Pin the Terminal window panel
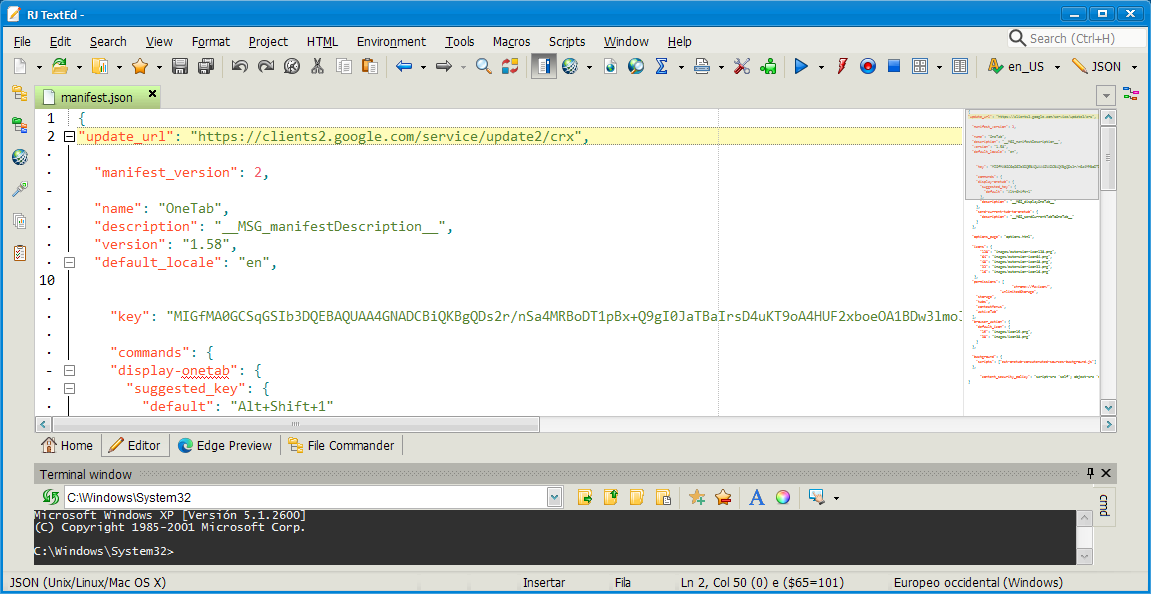 [1090, 474]
